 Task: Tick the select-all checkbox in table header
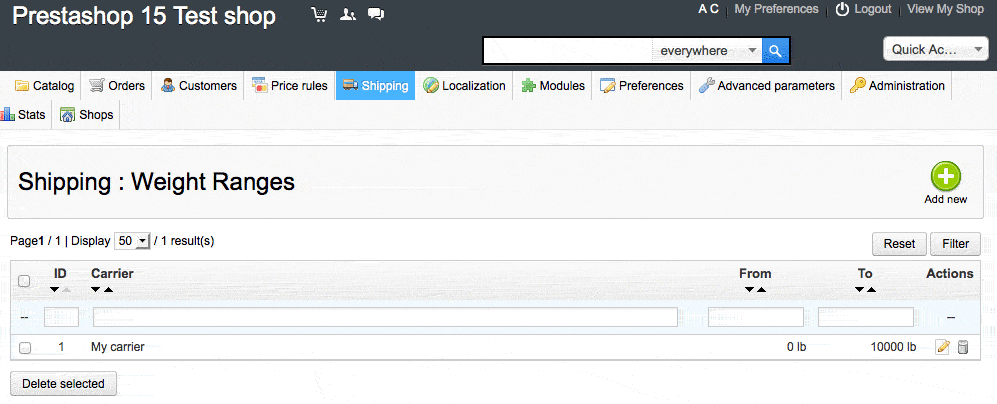point(24,281)
